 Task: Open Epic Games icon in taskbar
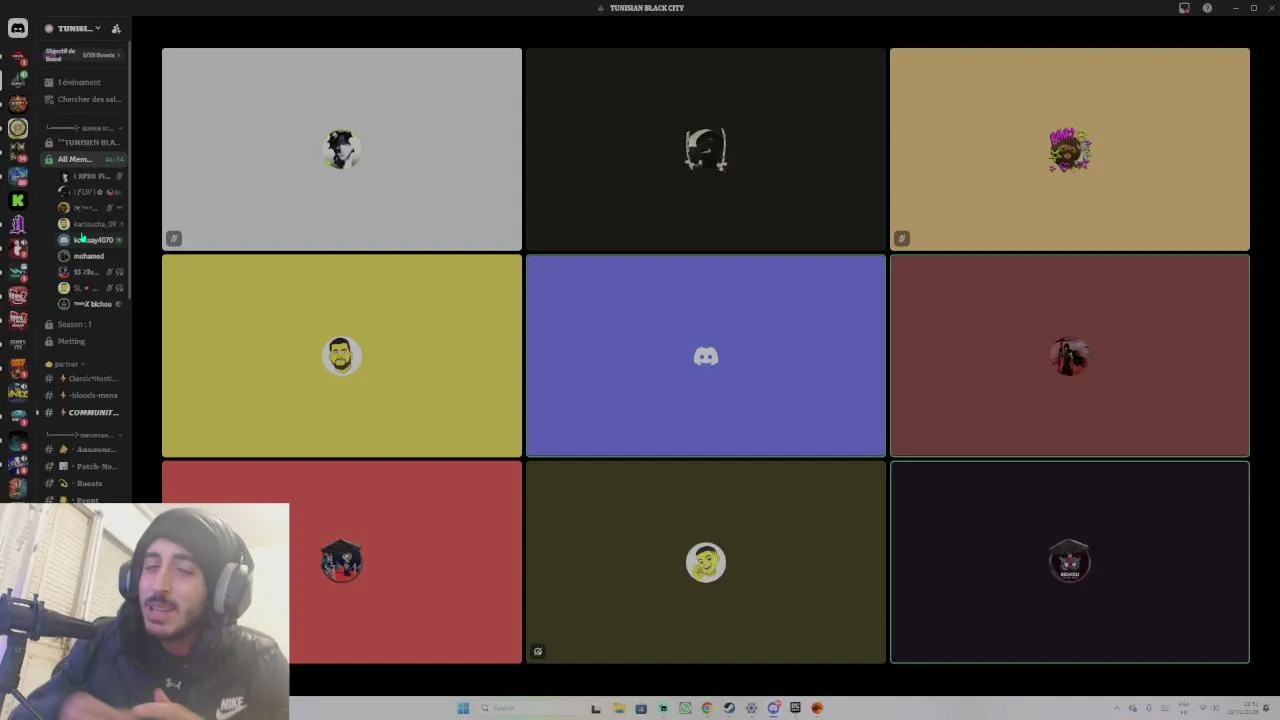click(x=795, y=708)
